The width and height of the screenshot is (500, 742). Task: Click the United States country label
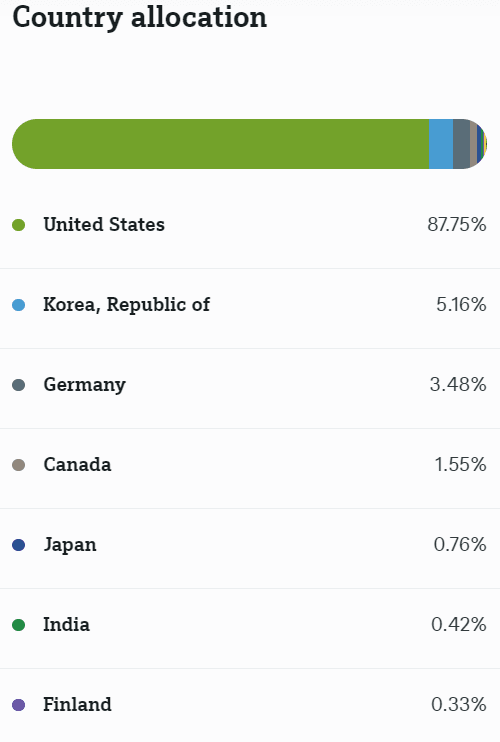pos(104,225)
